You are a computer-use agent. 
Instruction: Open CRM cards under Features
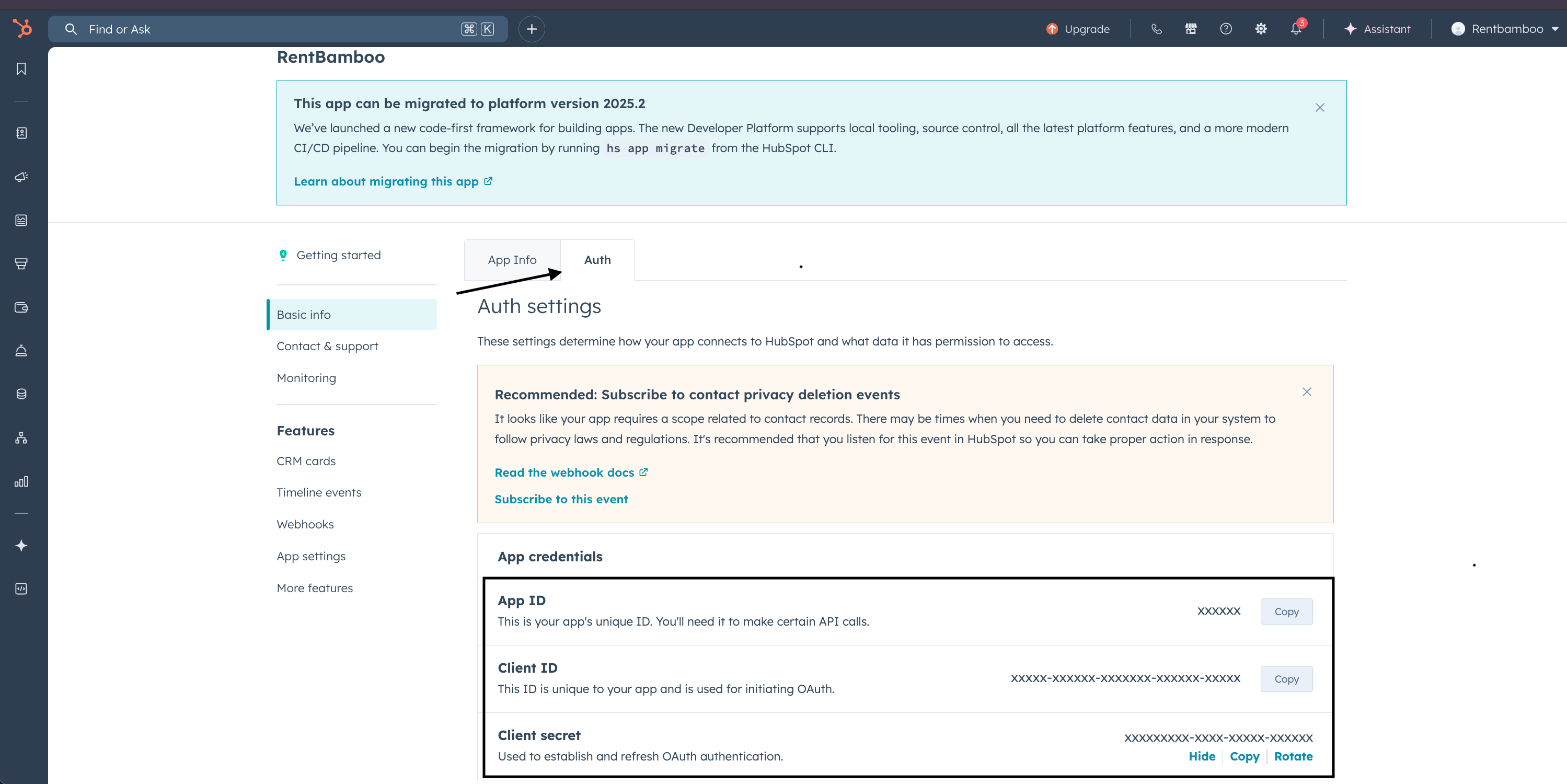(306, 461)
